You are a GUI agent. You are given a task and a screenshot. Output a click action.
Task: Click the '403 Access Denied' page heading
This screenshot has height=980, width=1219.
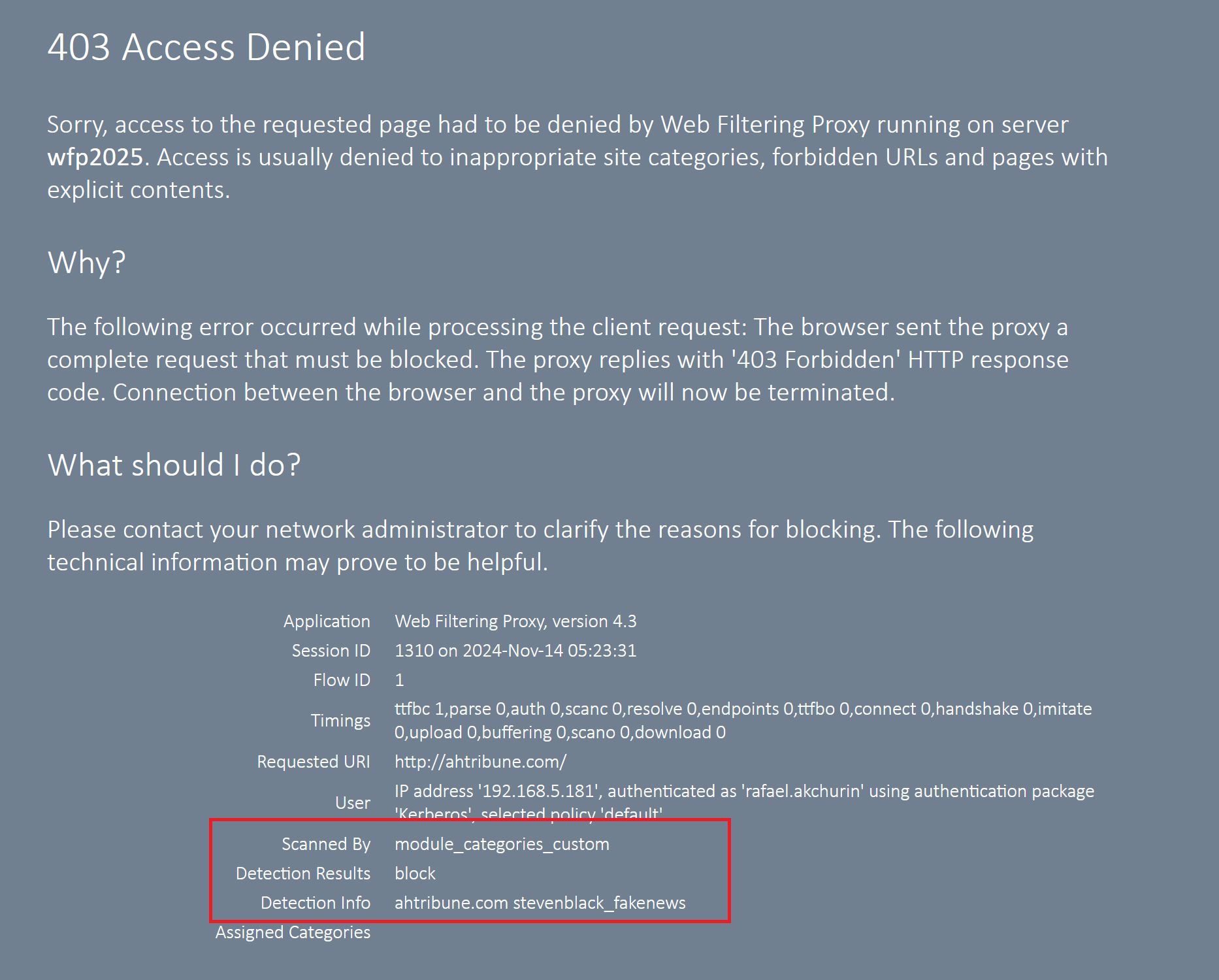coord(206,47)
